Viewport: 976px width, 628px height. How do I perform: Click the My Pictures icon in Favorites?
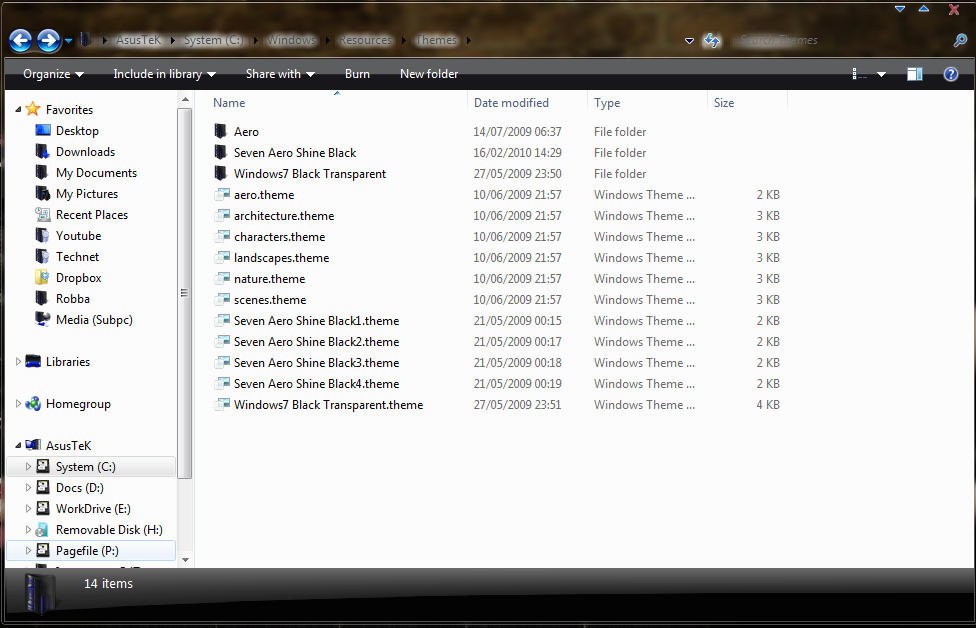(x=42, y=194)
